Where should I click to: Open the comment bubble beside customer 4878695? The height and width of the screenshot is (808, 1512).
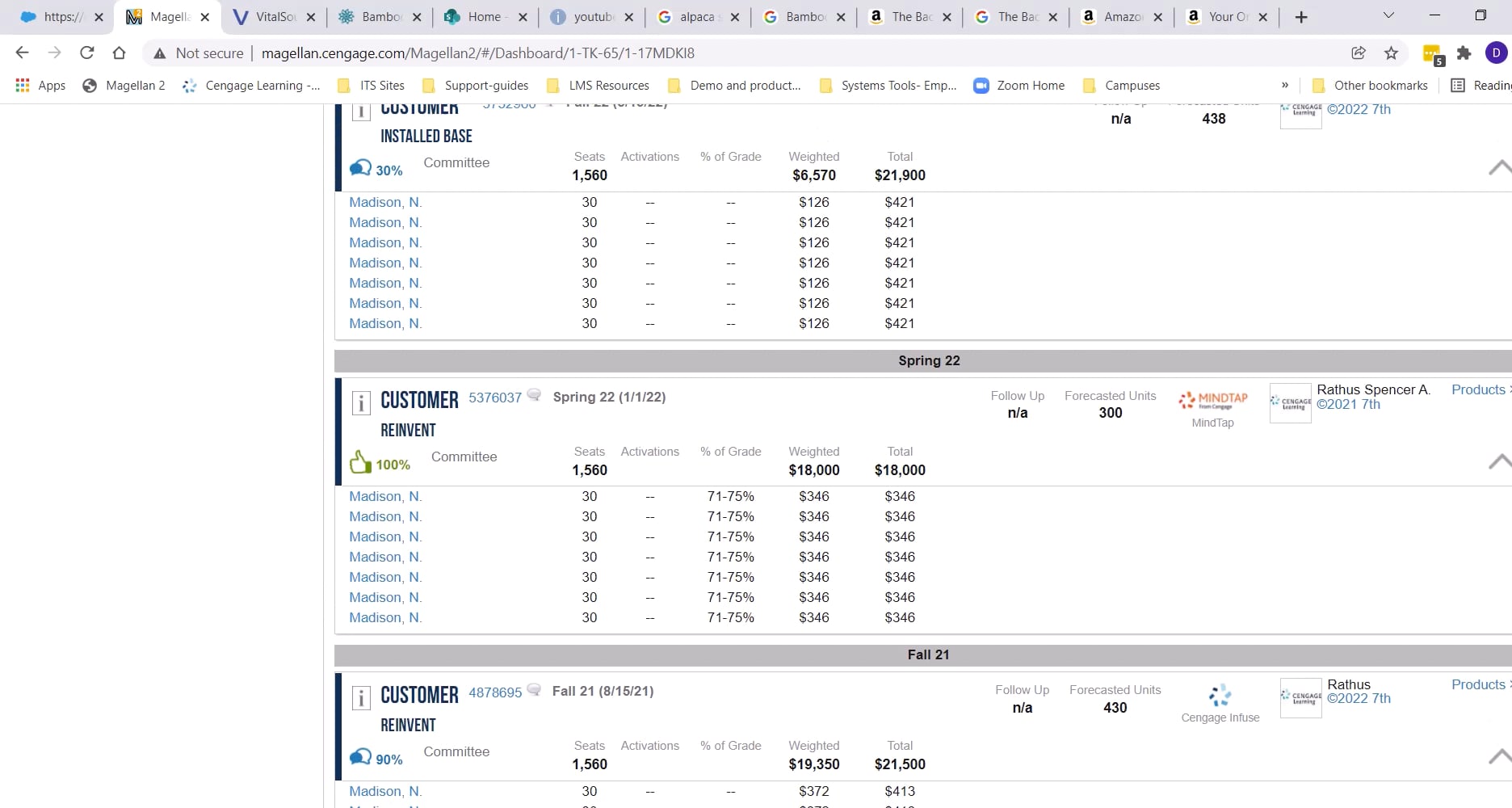tap(534, 689)
